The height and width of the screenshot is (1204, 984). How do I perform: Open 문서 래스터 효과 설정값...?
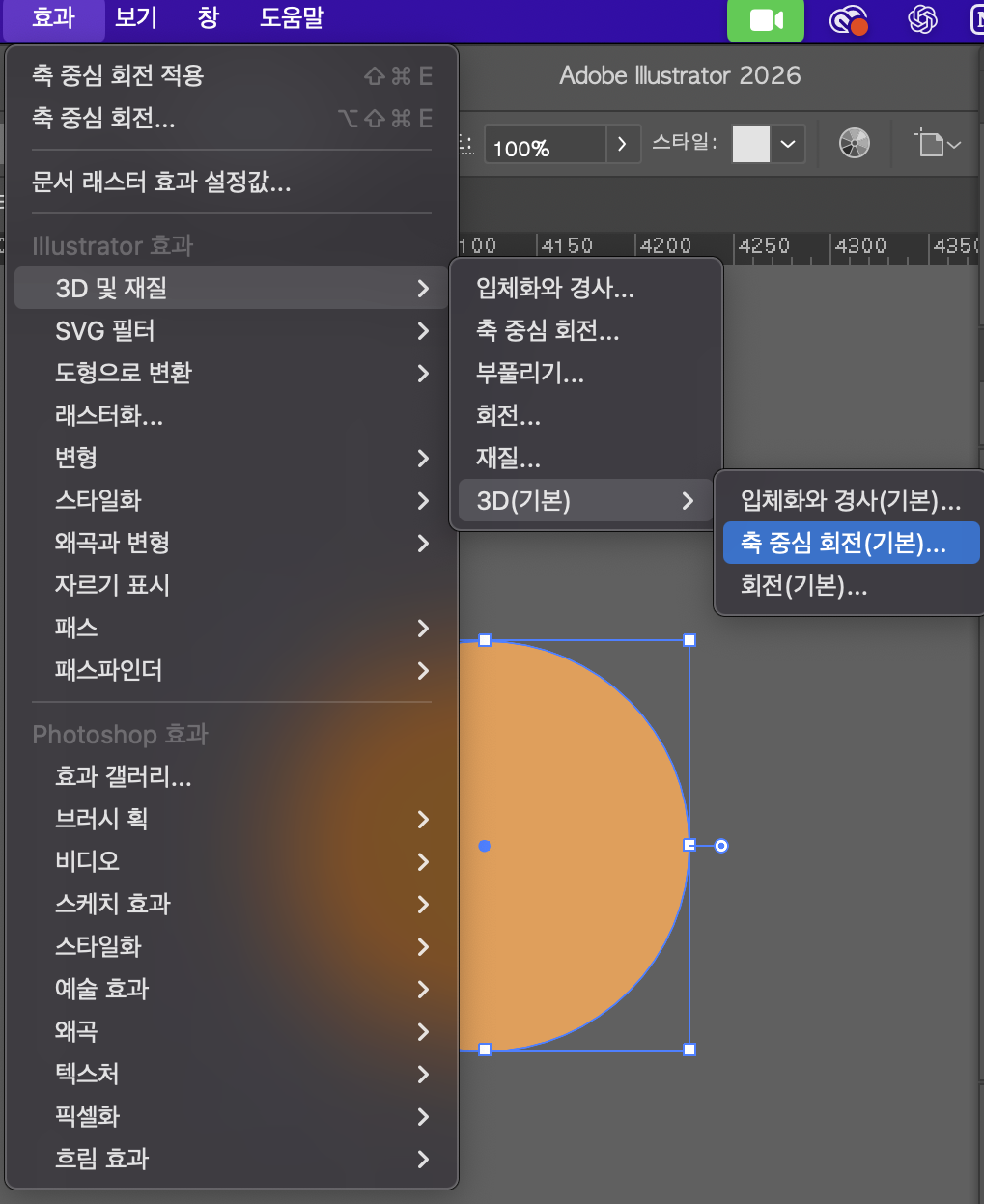[x=232, y=182]
